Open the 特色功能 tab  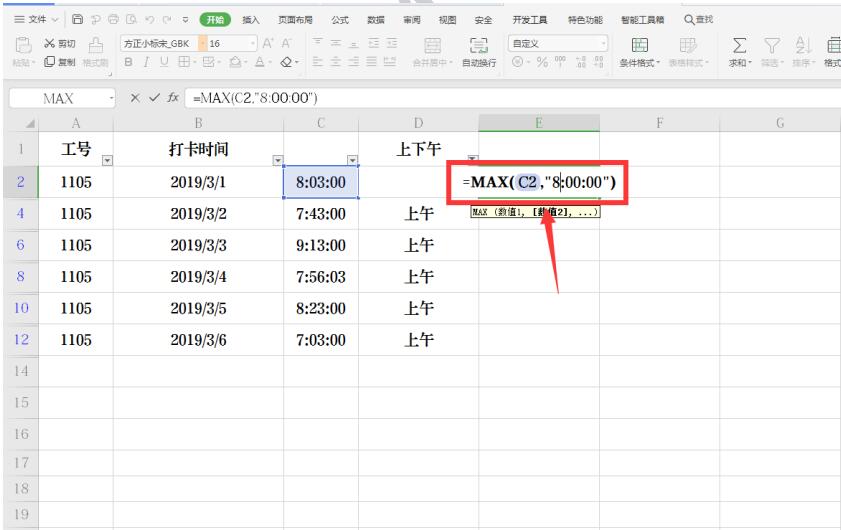[585, 20]
